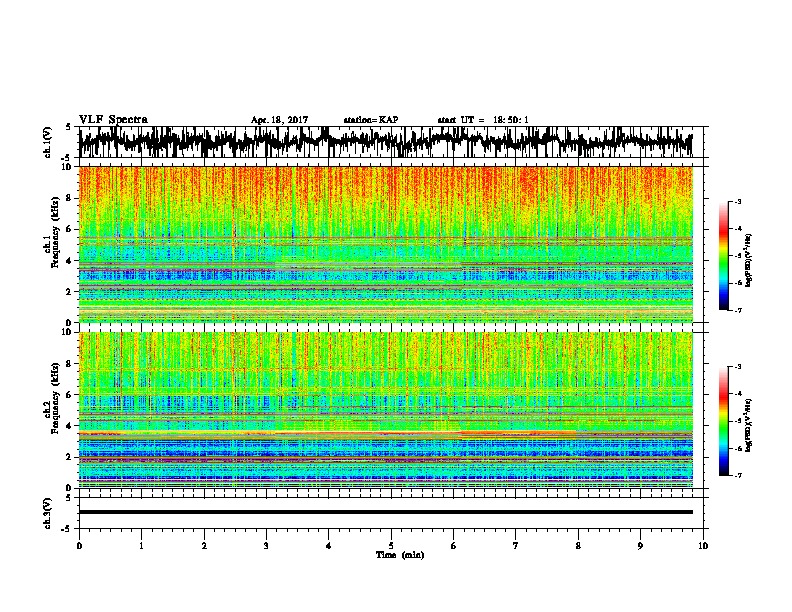Screen dimensions: 792x612
Task: Click the "station=KAP" header text
Action: pos(371,120)
